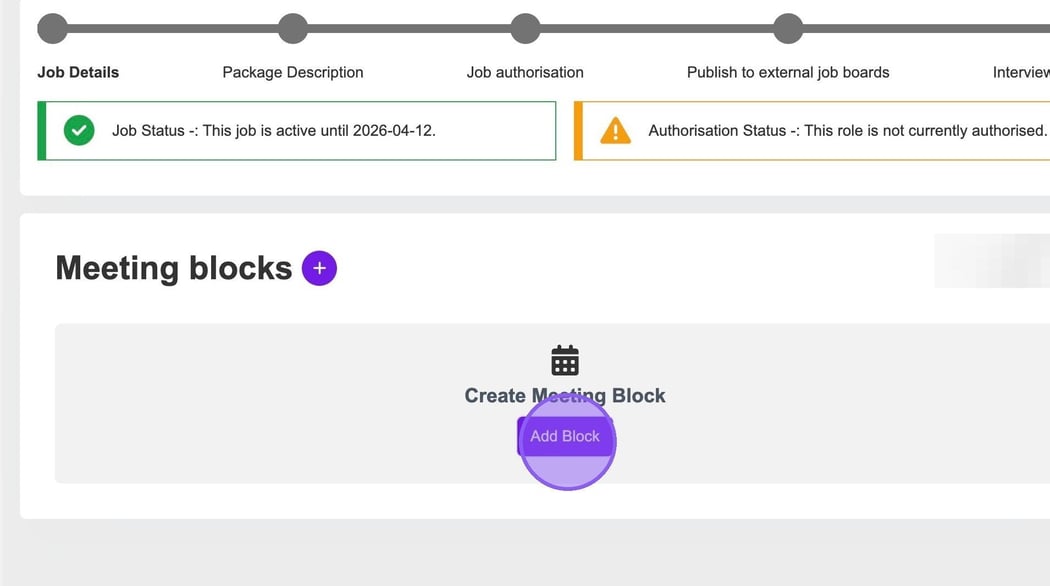Select the Job authorisation step circle
The height and width of the screenshot is (586, 1050).
point(525,28)
